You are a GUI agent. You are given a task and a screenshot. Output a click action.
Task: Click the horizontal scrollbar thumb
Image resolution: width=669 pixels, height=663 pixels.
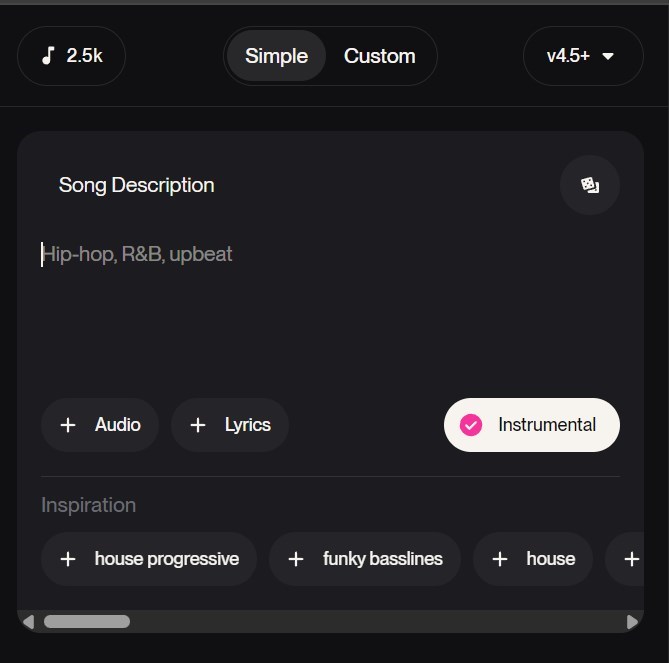[x=87, y=622]
